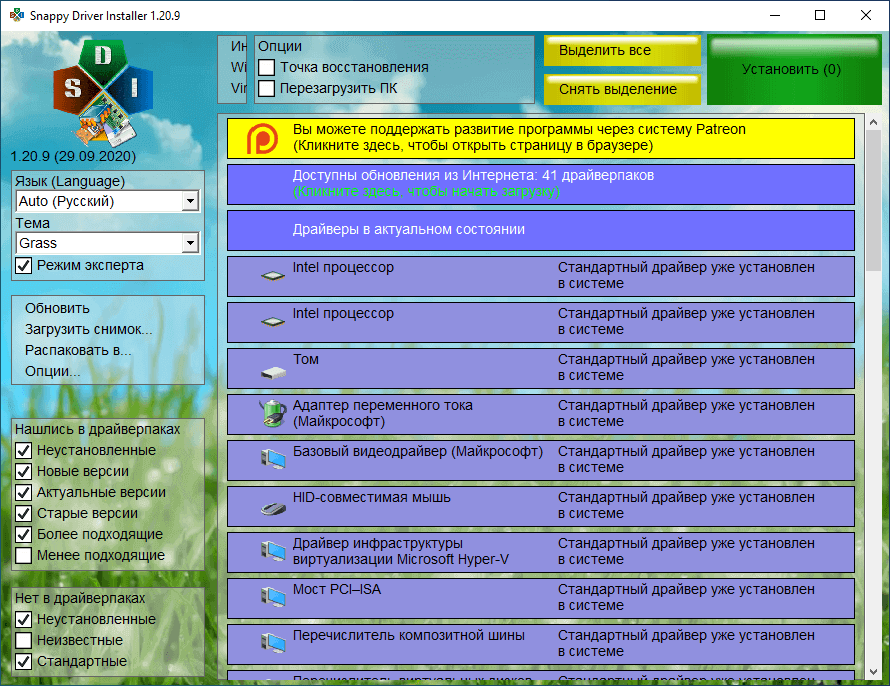This screenshot has height=686, width=890.
Task: Click the Выделить все button
Action: (x=622, y=50)
